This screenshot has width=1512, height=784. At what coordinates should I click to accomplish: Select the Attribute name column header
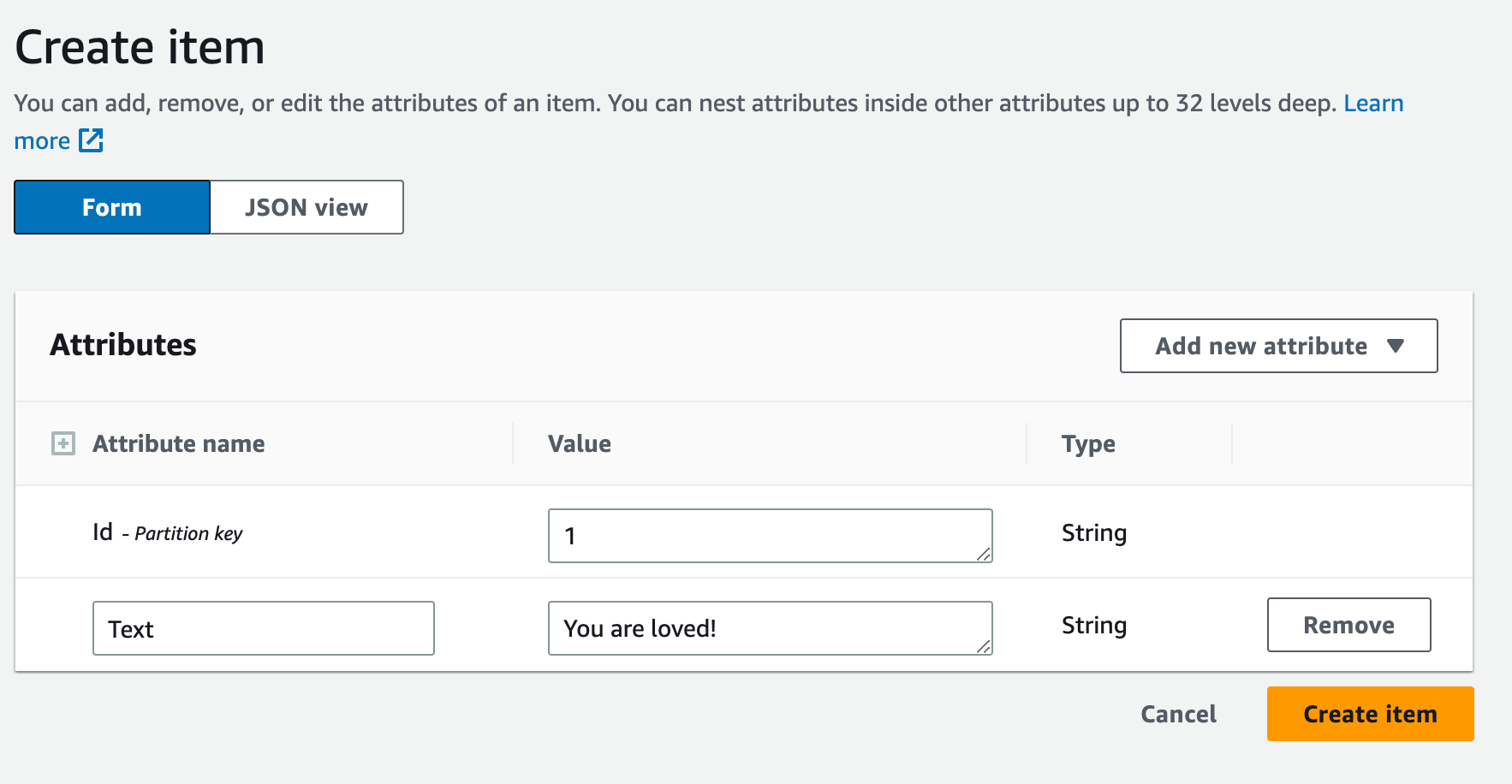tap(178, 443)
